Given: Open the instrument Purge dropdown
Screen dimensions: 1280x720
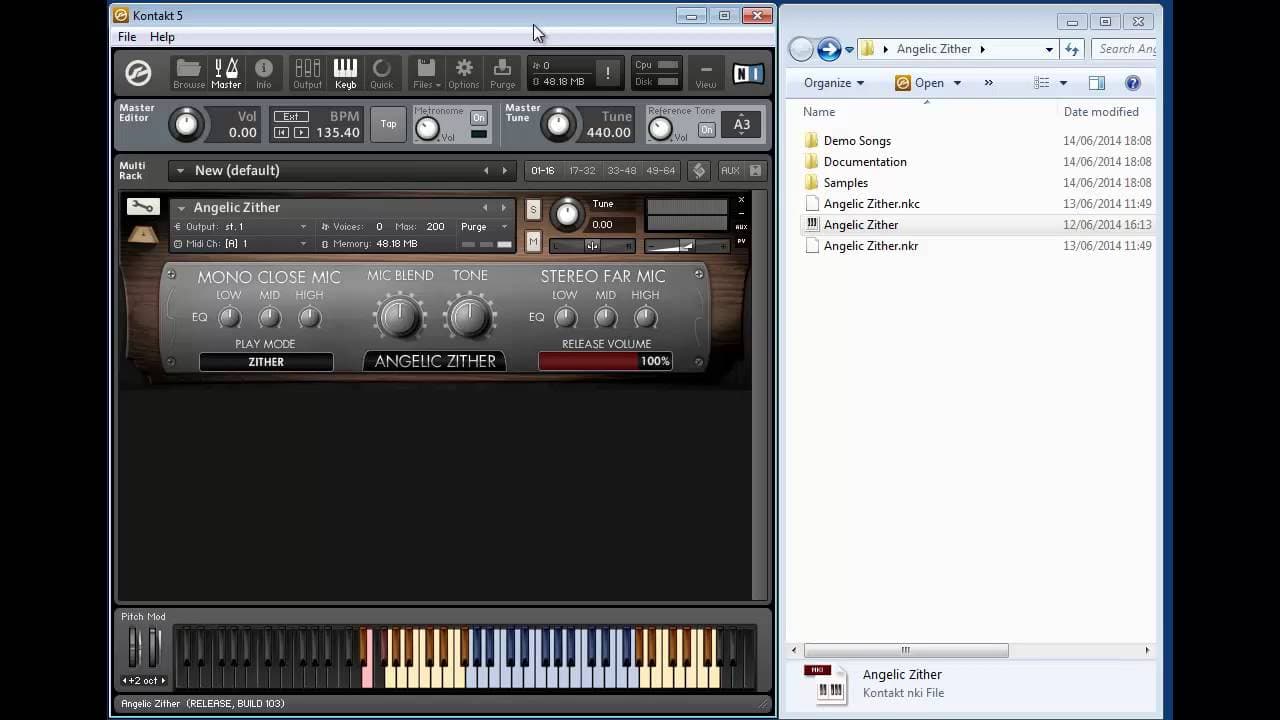Looking at the screenshot, I should click(x=486, y=227).
